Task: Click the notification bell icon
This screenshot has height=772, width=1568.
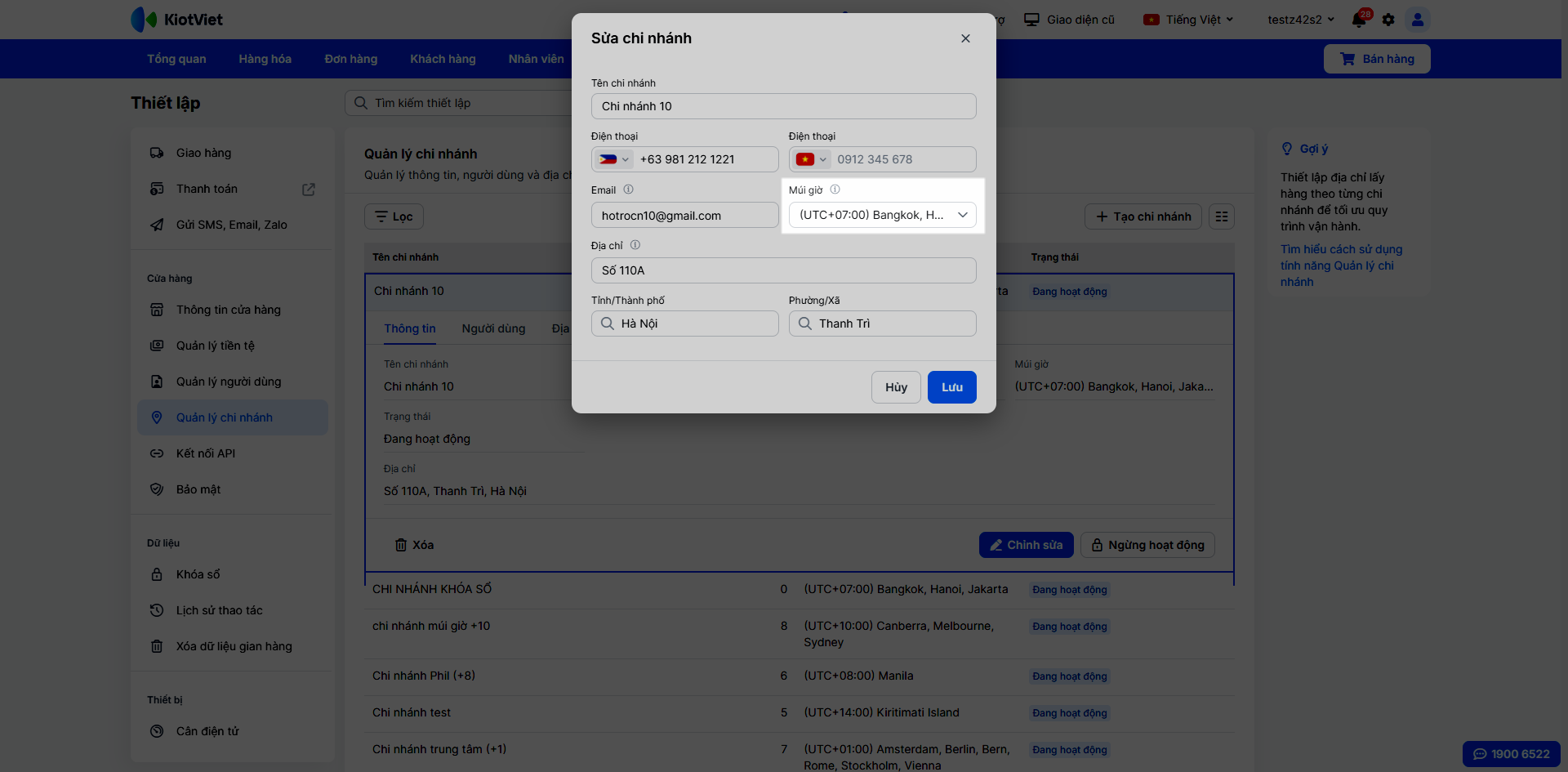Action: pos(1359,20)
